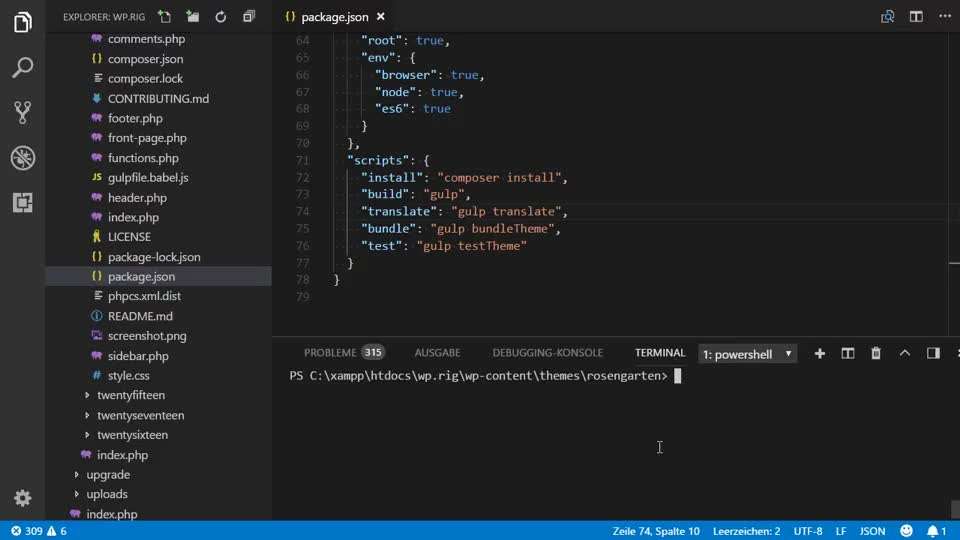
Task: Expand the twentyfifteen folder
Action: coord(130,395)
